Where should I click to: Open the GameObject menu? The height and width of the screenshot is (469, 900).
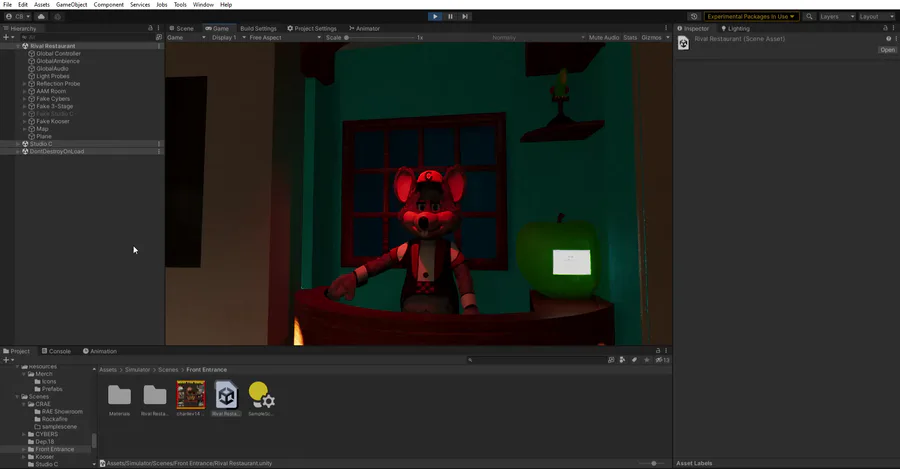click(72, 5)
